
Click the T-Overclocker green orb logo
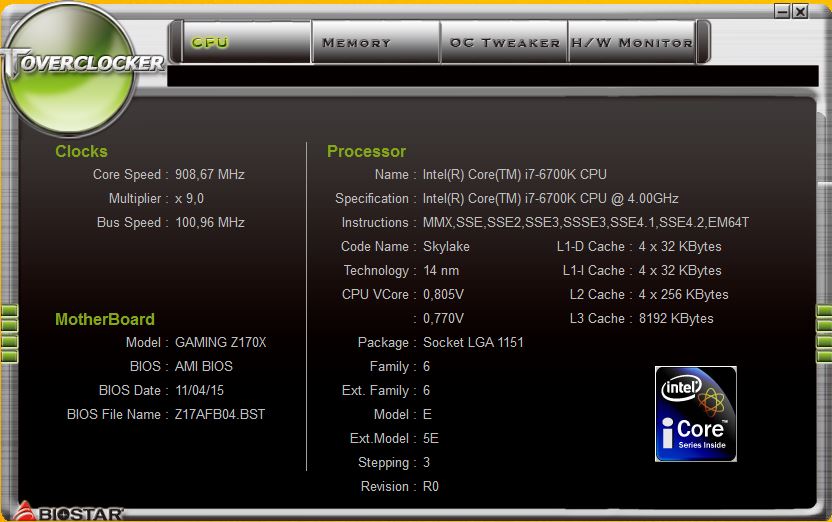click(x=69, y=68)
